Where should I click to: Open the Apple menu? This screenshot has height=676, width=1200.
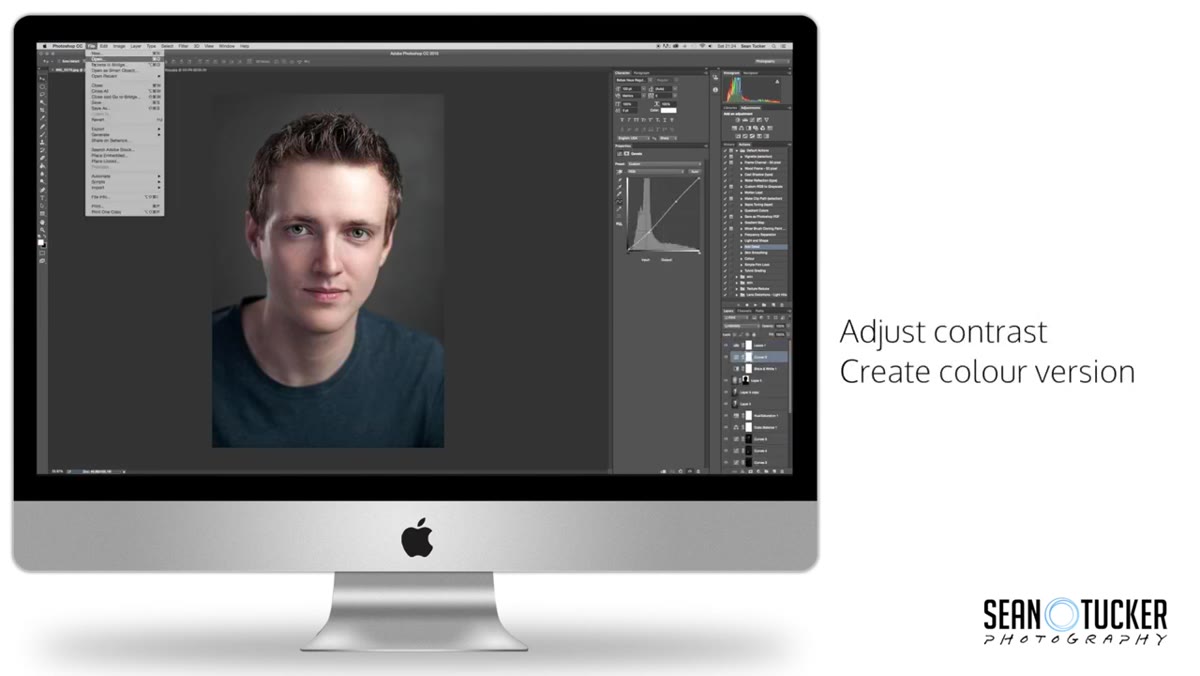(x=44, y=46)
